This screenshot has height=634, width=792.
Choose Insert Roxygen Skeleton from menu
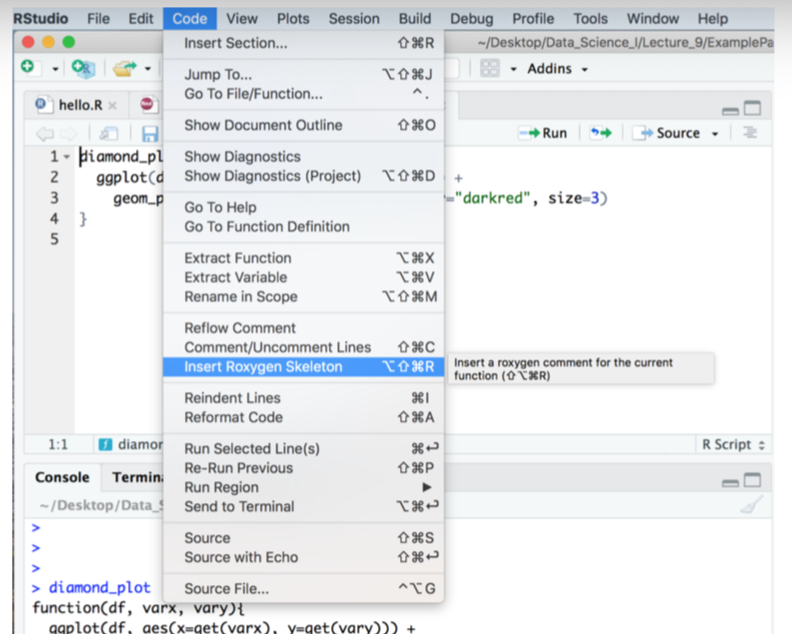tap(263, 367)
